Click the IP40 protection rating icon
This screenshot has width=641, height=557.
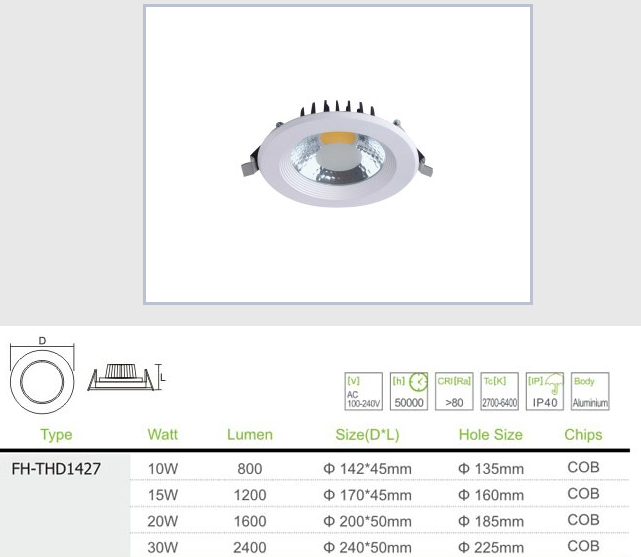545,391
